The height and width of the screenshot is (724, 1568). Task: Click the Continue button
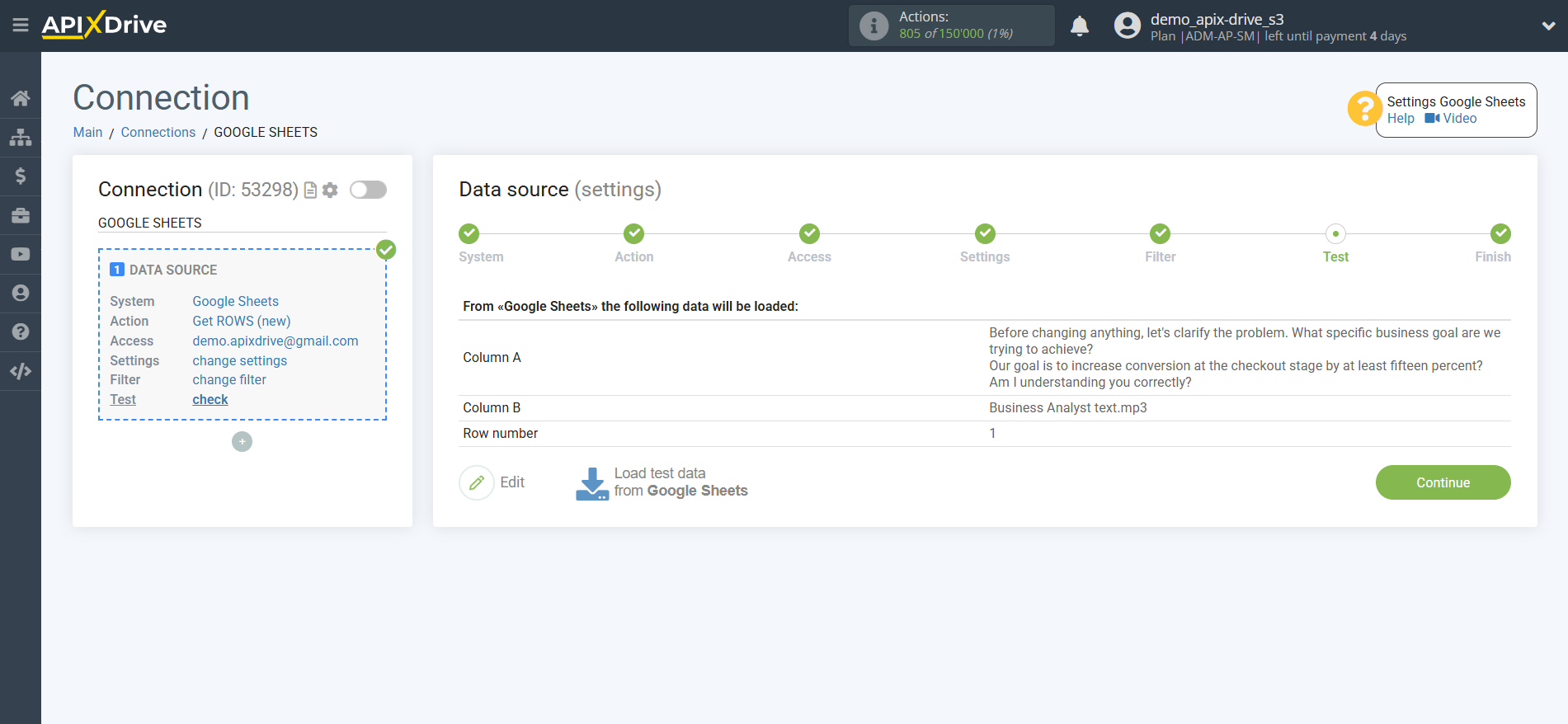point(1443,482)
